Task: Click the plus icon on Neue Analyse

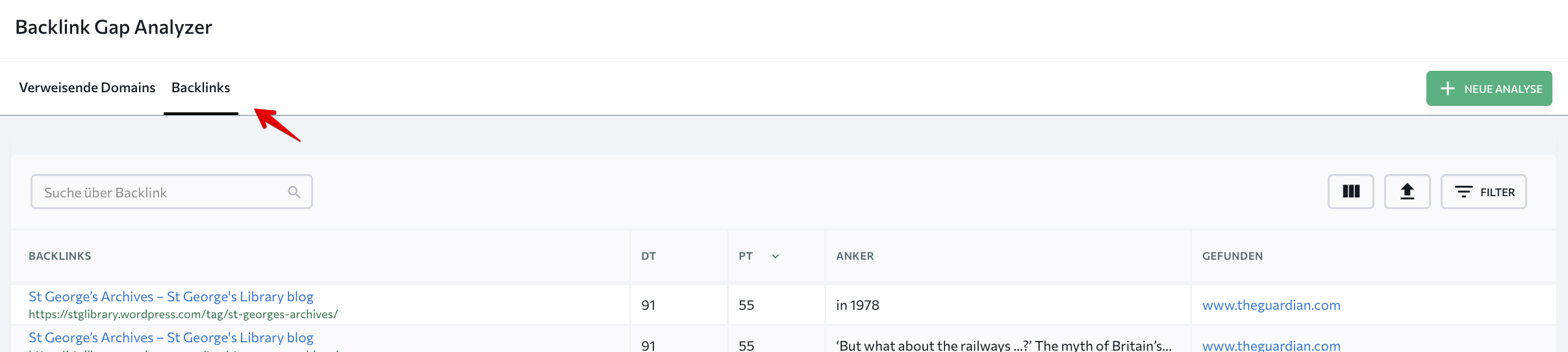Action: 1447,88
